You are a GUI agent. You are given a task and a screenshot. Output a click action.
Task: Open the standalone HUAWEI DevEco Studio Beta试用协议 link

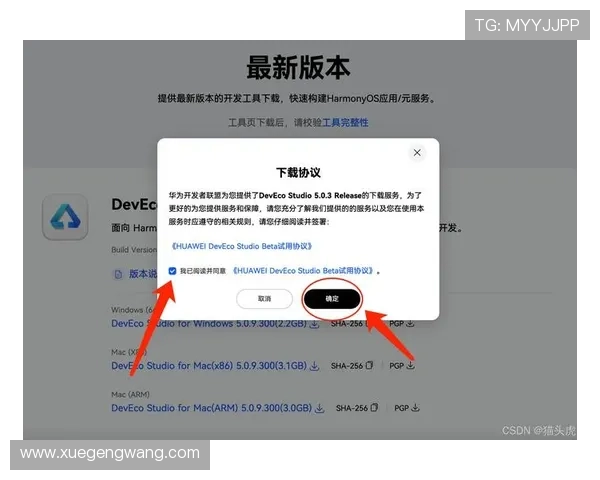click(241, 246)
